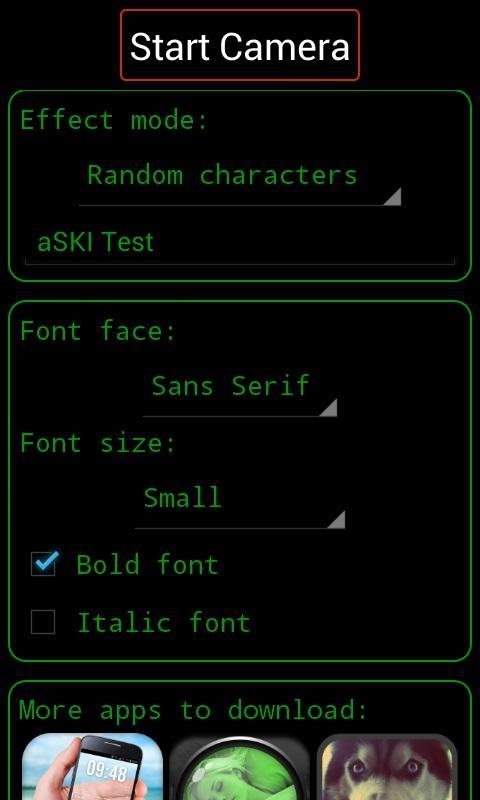Image resolution: width=480 pixels, height=800 pixels.
Task: Tap the Start Camera button
Action: (240, 45)
